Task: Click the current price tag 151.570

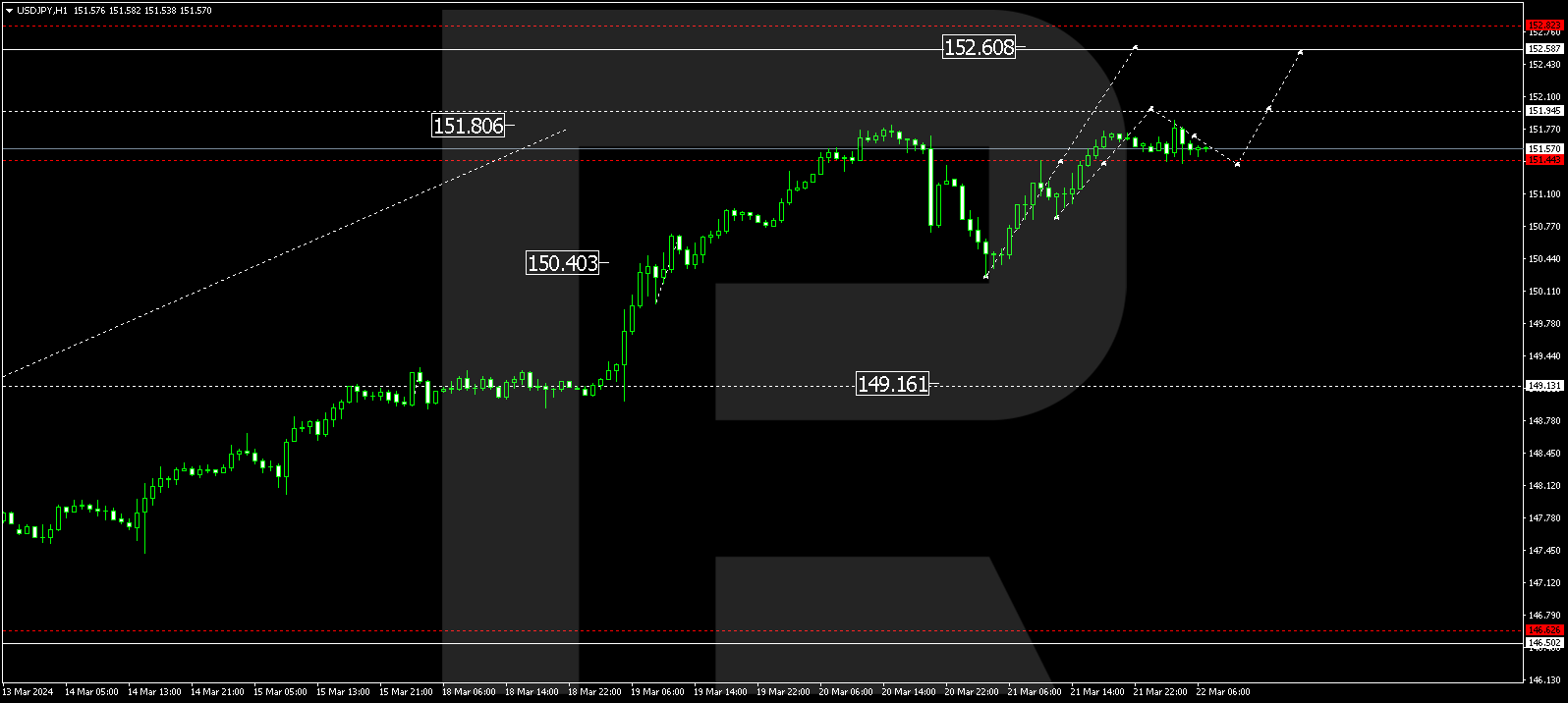Action: point(1544,148)
